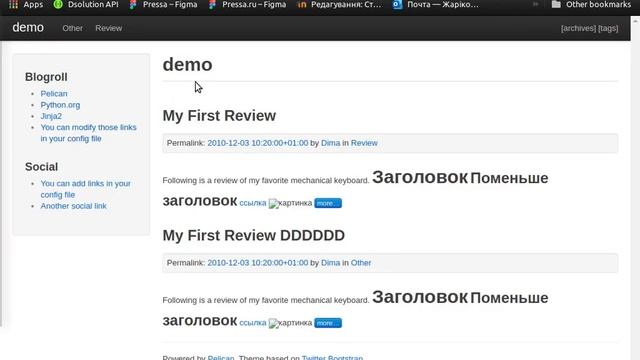Open 'Another social link'

[73, 206]
